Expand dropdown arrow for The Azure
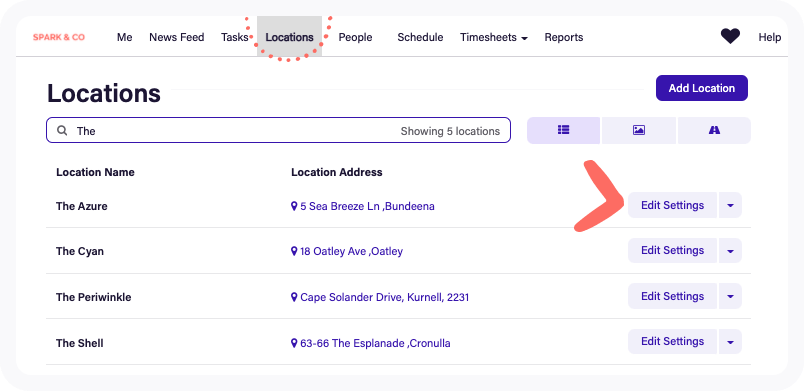 click(730, 205)
